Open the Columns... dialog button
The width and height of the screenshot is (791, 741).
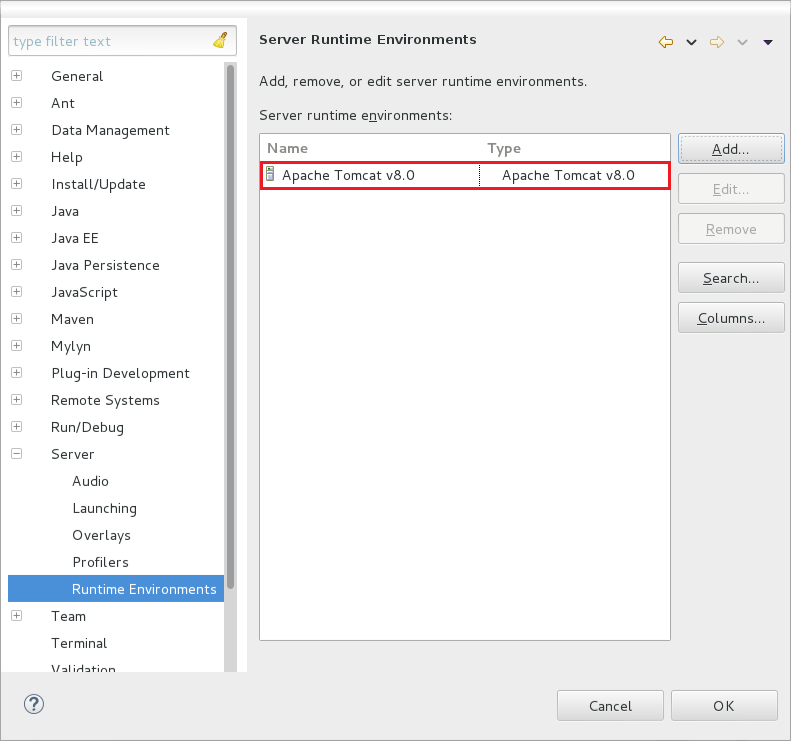pos(731,318)
